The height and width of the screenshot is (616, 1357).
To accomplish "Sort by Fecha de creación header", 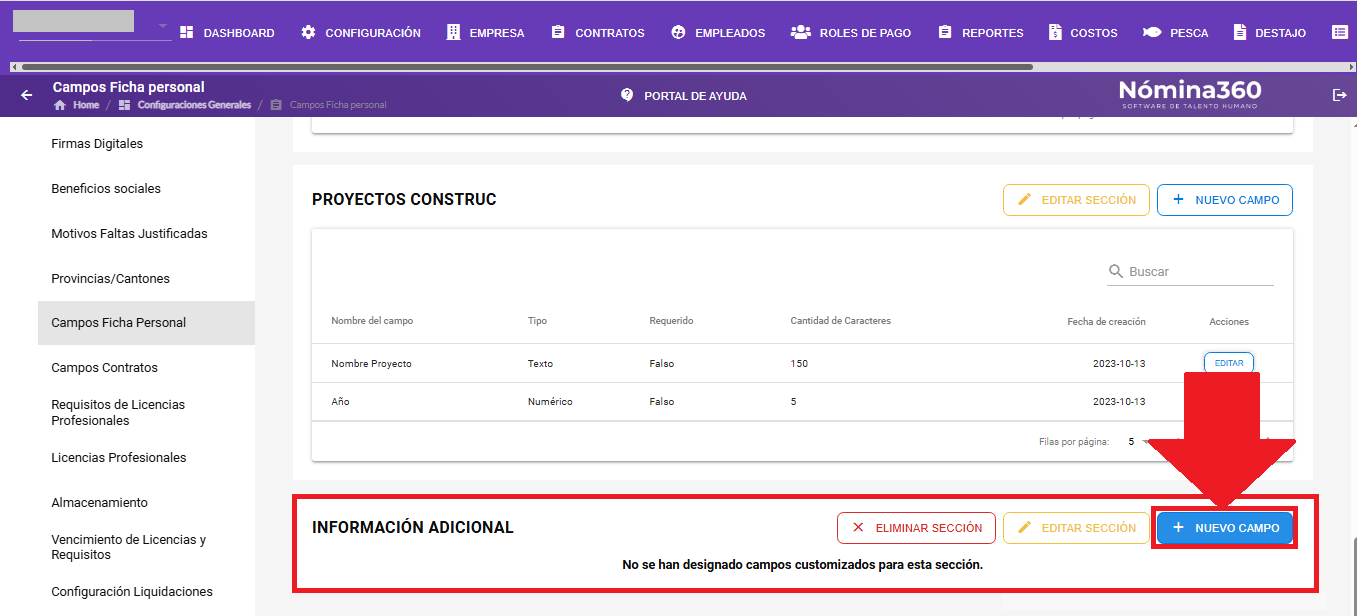I will tap(1106, 322).
